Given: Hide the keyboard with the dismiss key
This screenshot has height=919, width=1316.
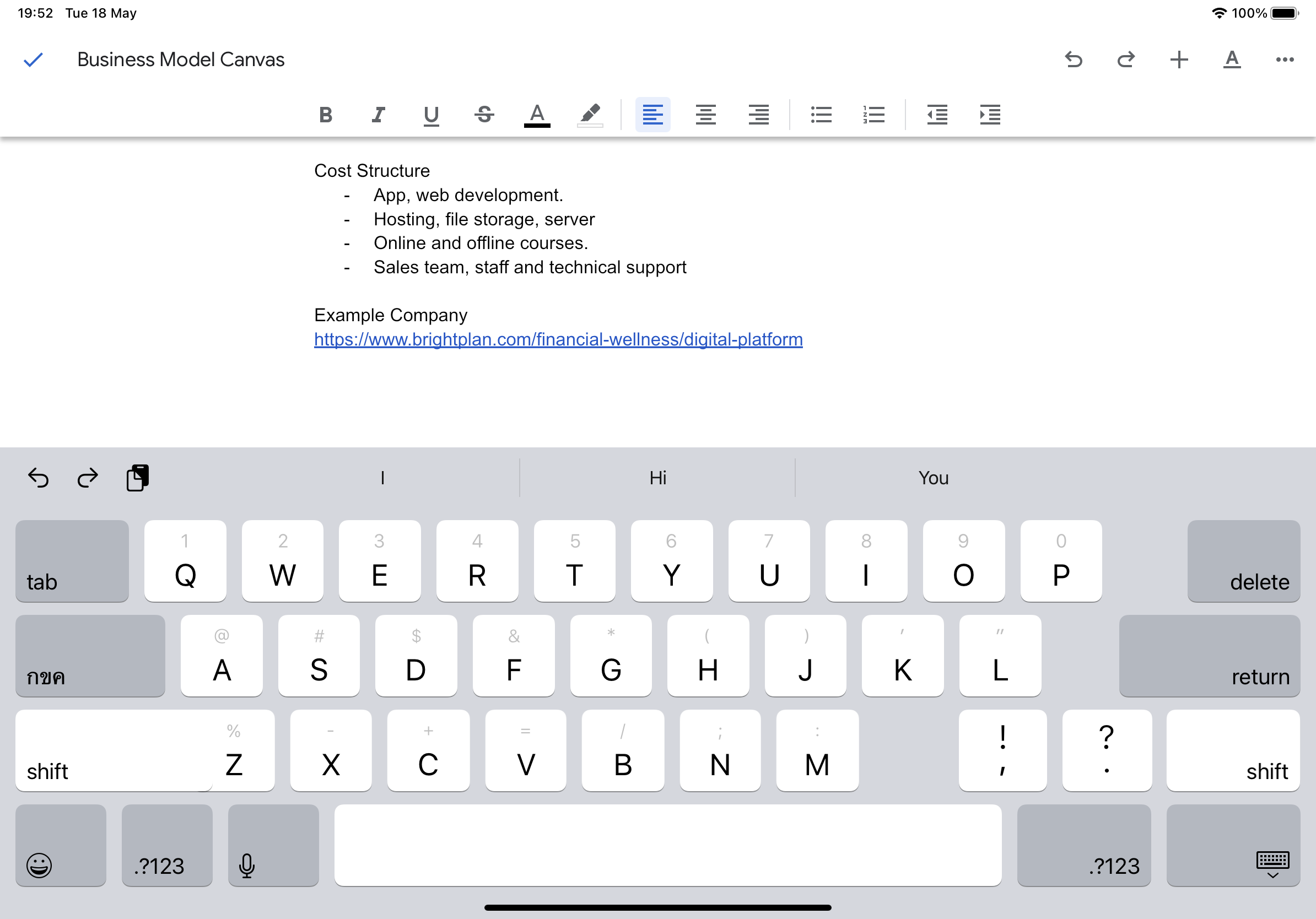Looking at the screenshot, I should pyautogui.click(x=1232, y=846).
